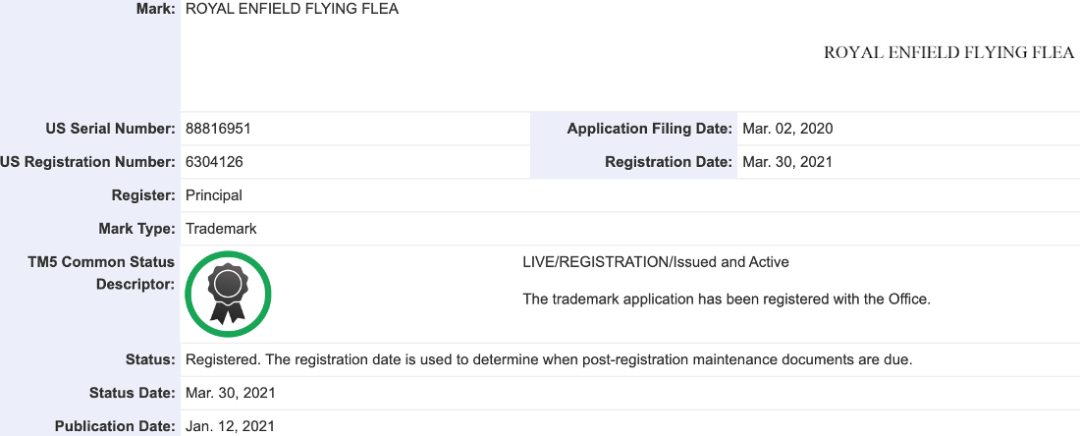Click the Status text starting with Registered
The image size is (1080, 436).
[549, 360]
